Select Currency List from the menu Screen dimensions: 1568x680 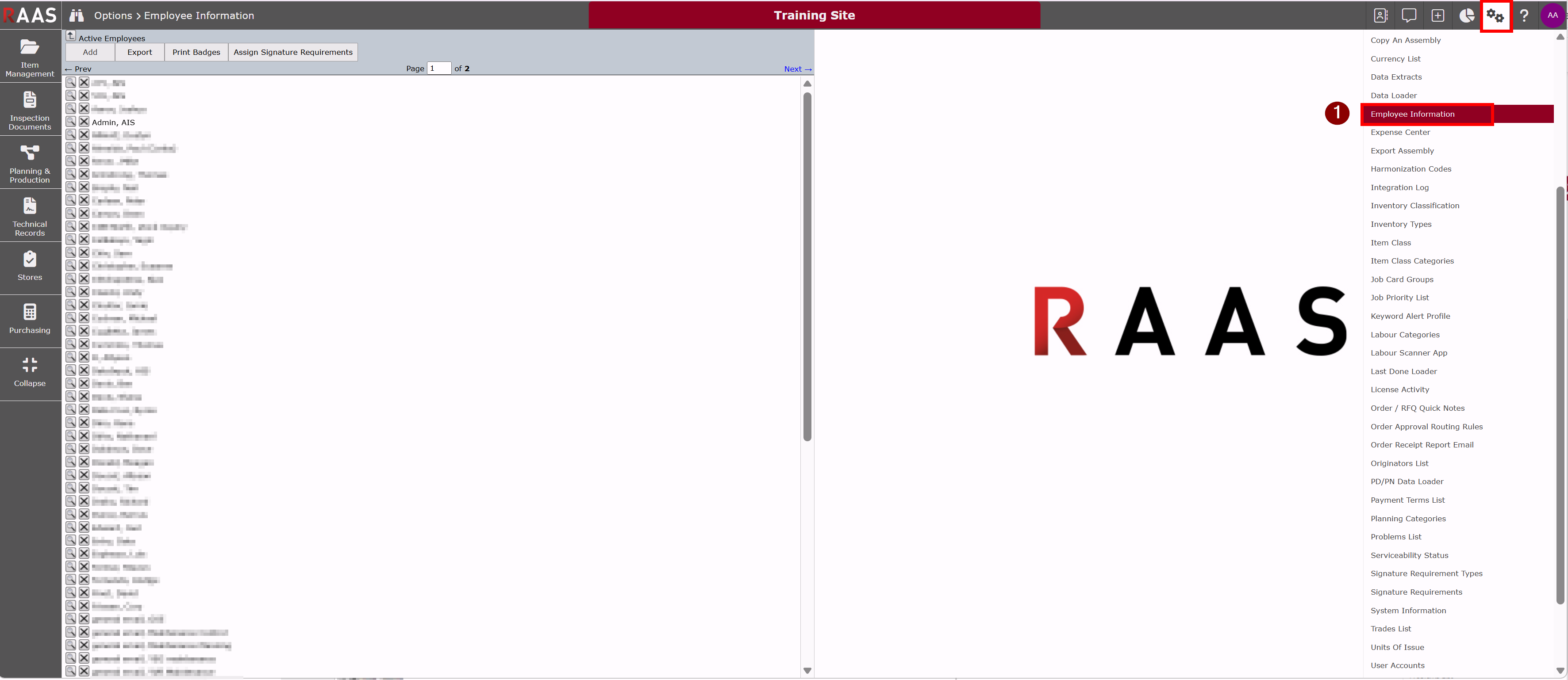pyautogui.click(x=1395, y=59)
